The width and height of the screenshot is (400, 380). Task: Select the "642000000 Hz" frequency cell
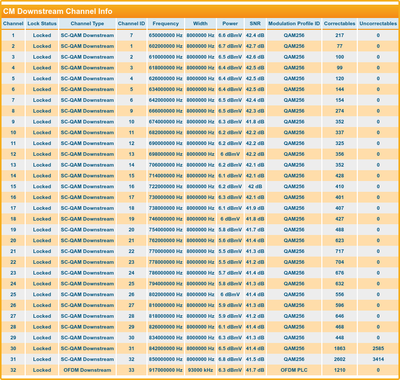166,100
